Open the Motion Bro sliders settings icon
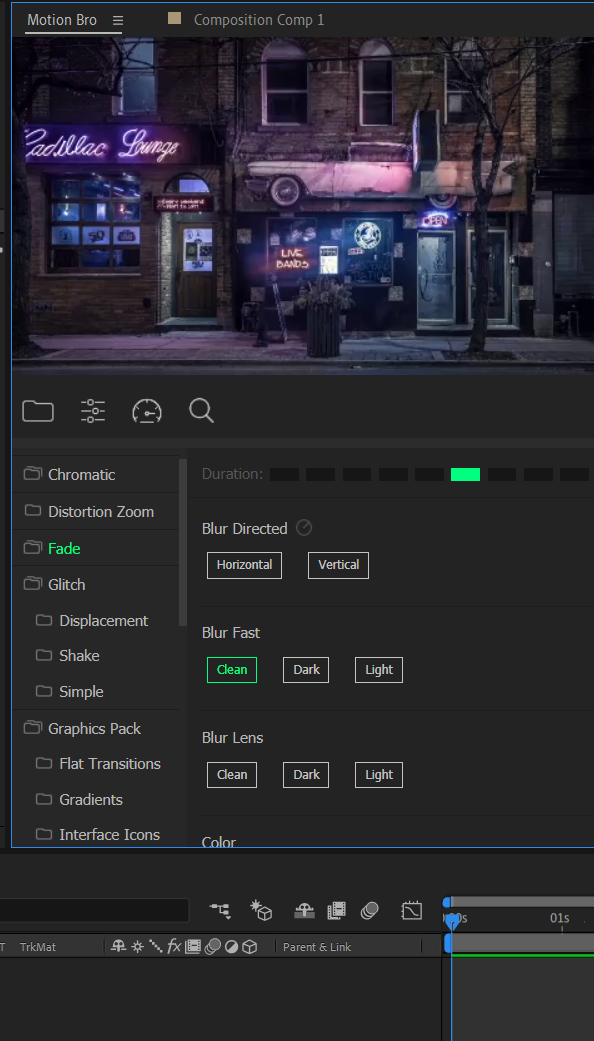Image resolution: width=594 pixels, height=1041 pixels. 93,411
